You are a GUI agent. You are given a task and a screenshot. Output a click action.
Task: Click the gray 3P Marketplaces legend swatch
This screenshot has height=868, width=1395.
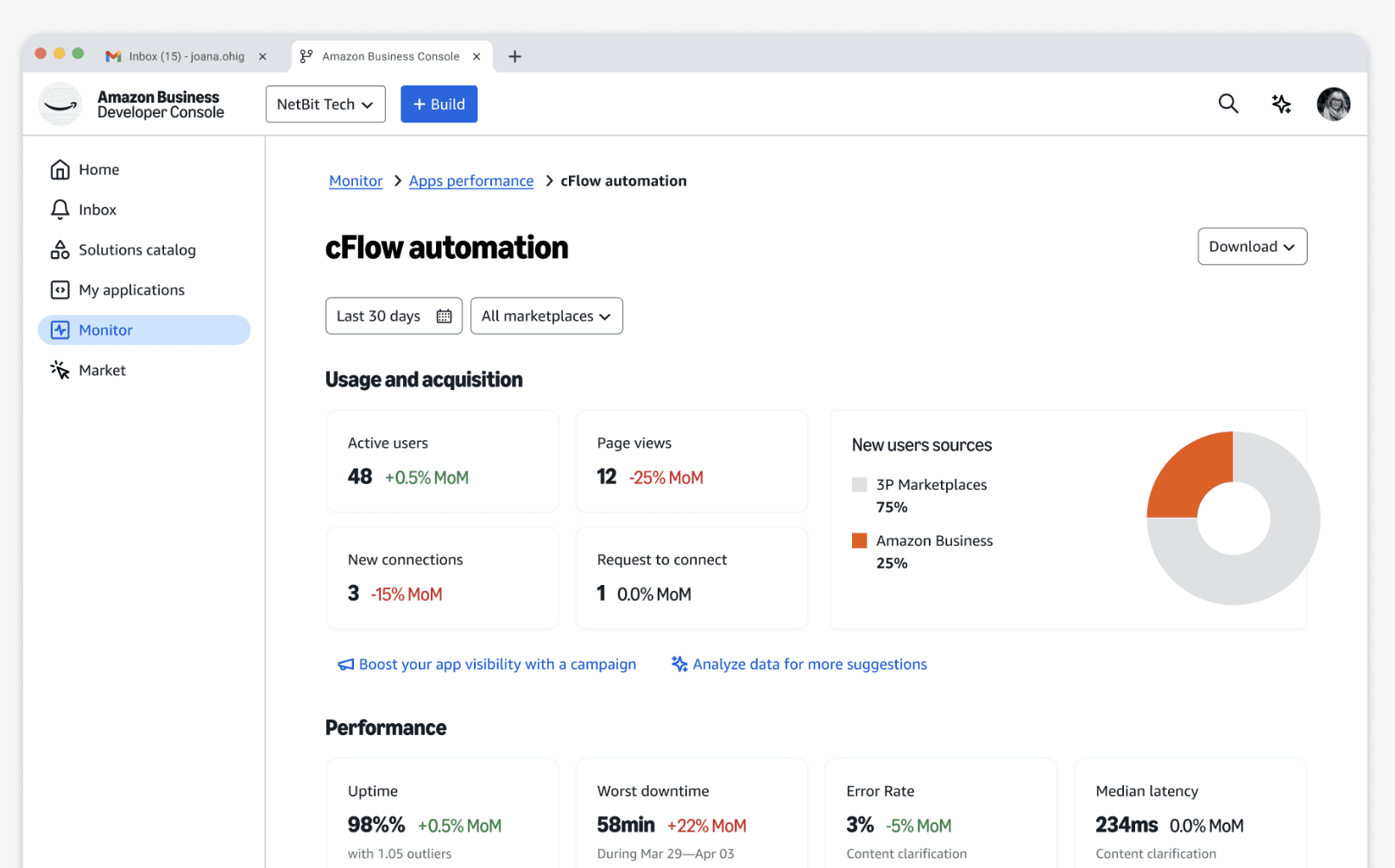(859, 485)
